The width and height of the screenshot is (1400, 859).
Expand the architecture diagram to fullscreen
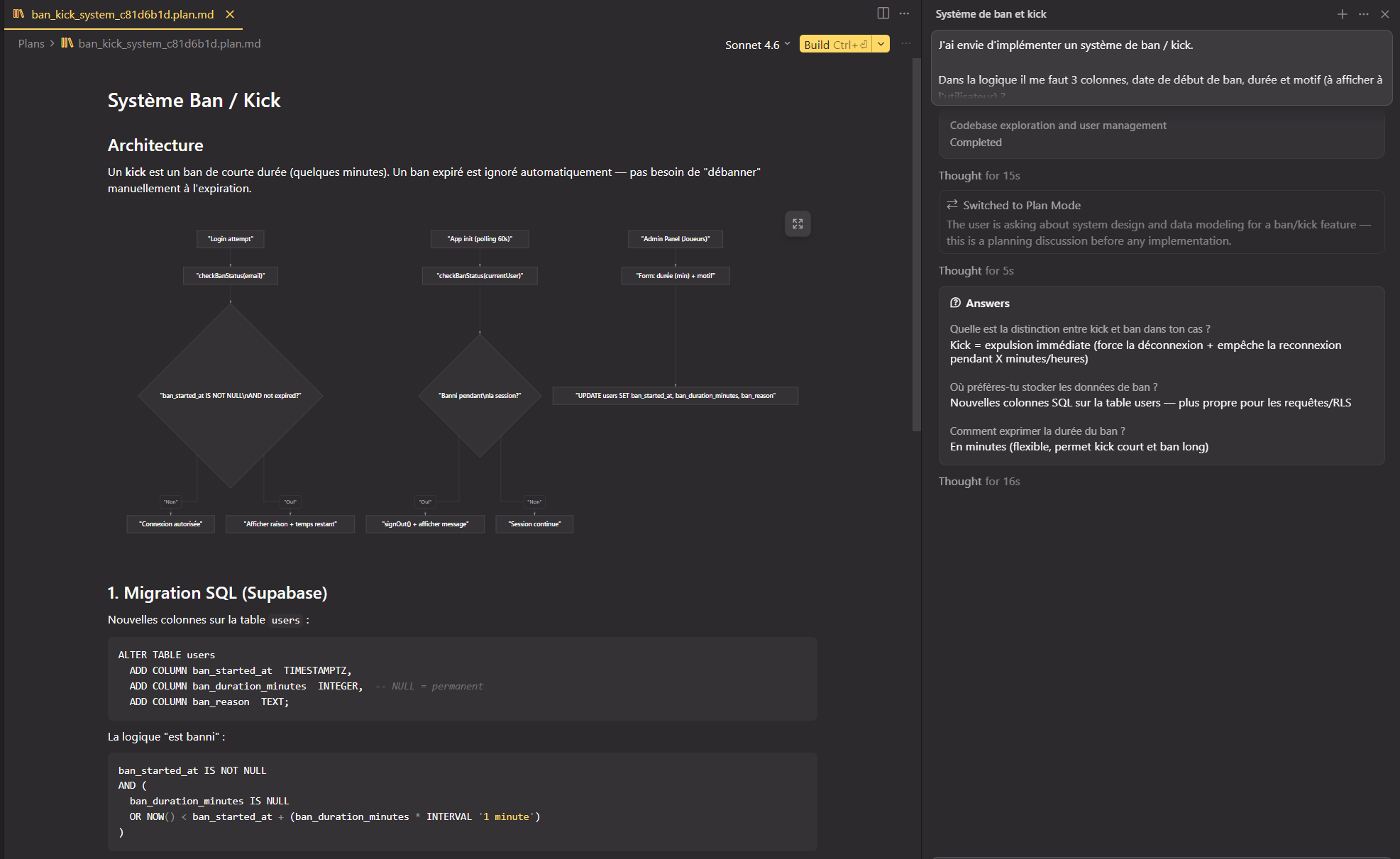click(798, 224)
